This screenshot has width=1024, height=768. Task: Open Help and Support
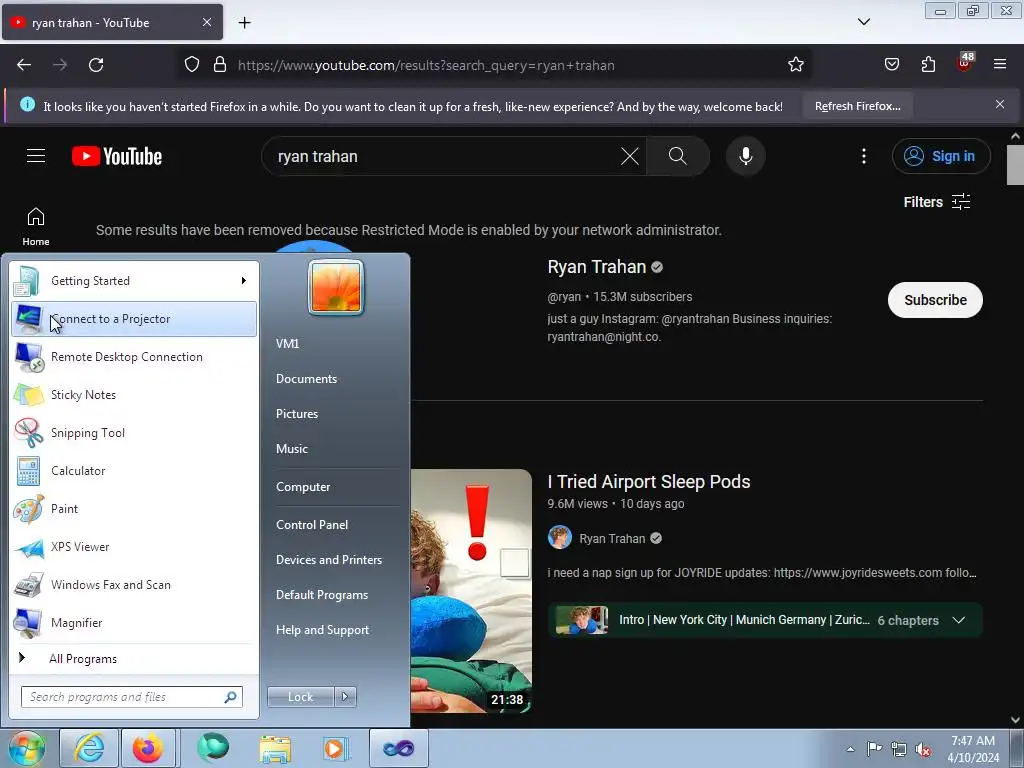(322, 630)
